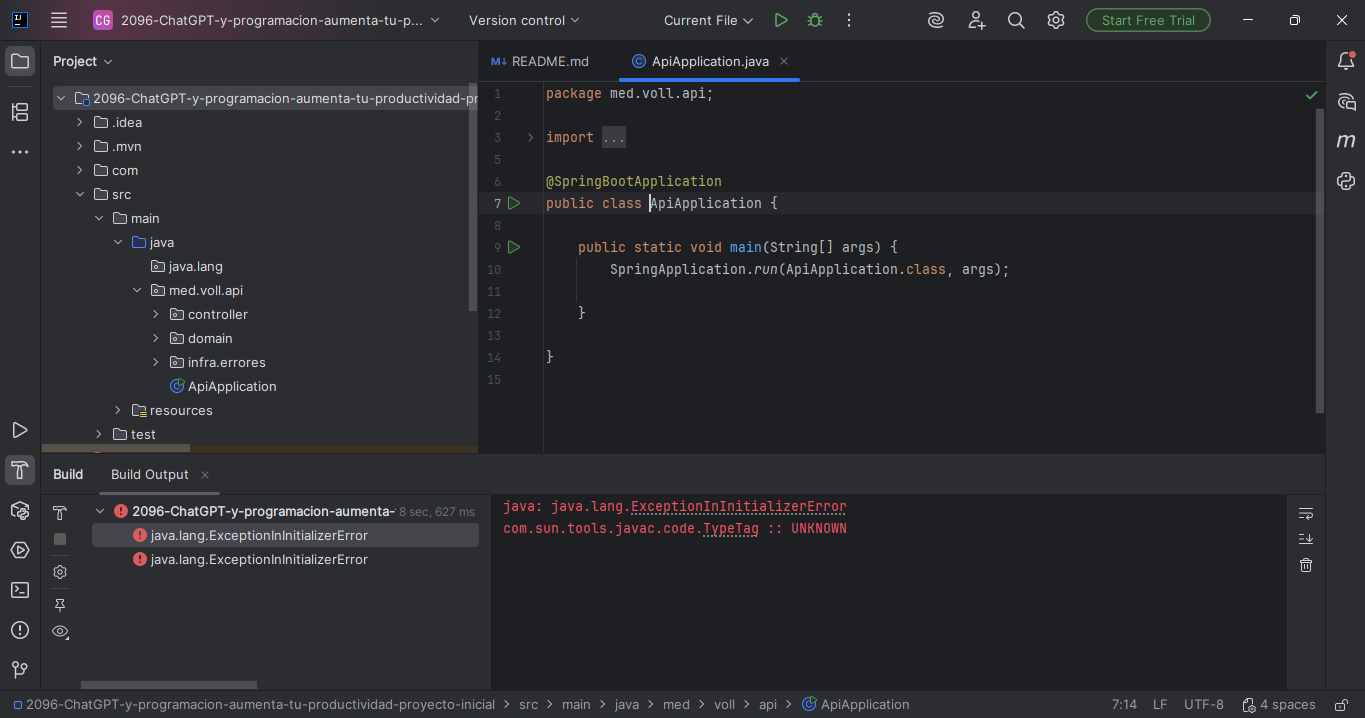Viewport: 1365px width, 718px height.
Task: Toggle build view options eye icon
Action: 60,632
